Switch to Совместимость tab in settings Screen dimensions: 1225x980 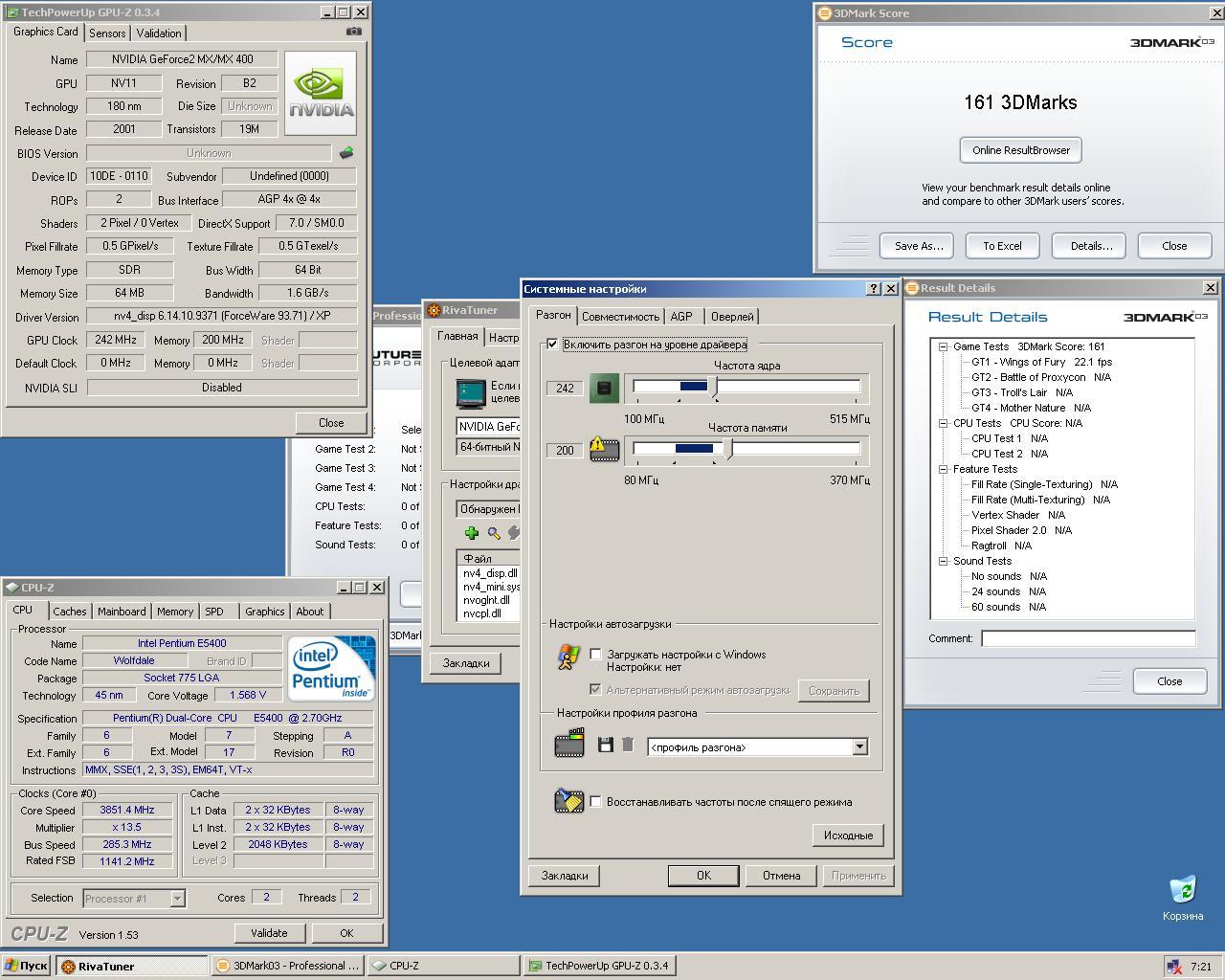620,316
